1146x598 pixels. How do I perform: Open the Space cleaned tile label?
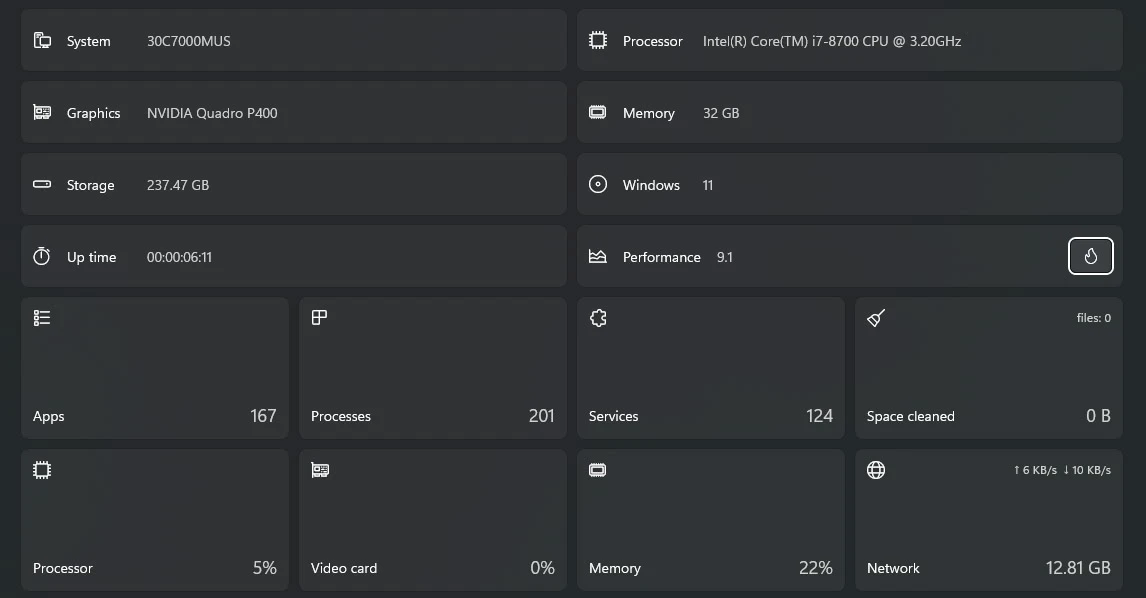(911, 416)
